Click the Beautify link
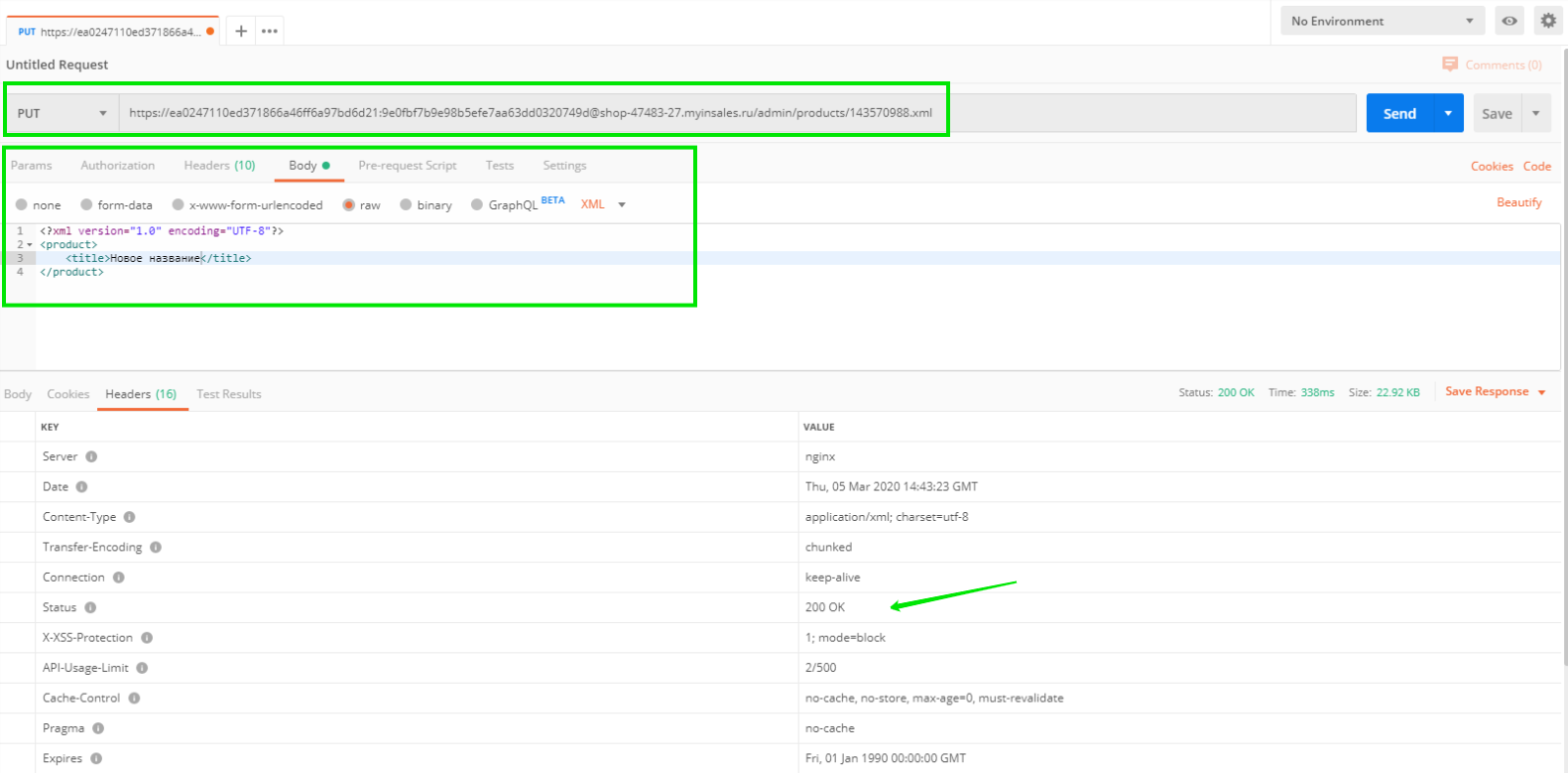Image resolution: width=1568 pixels, height=773 pixels. tap(1518, 202)
